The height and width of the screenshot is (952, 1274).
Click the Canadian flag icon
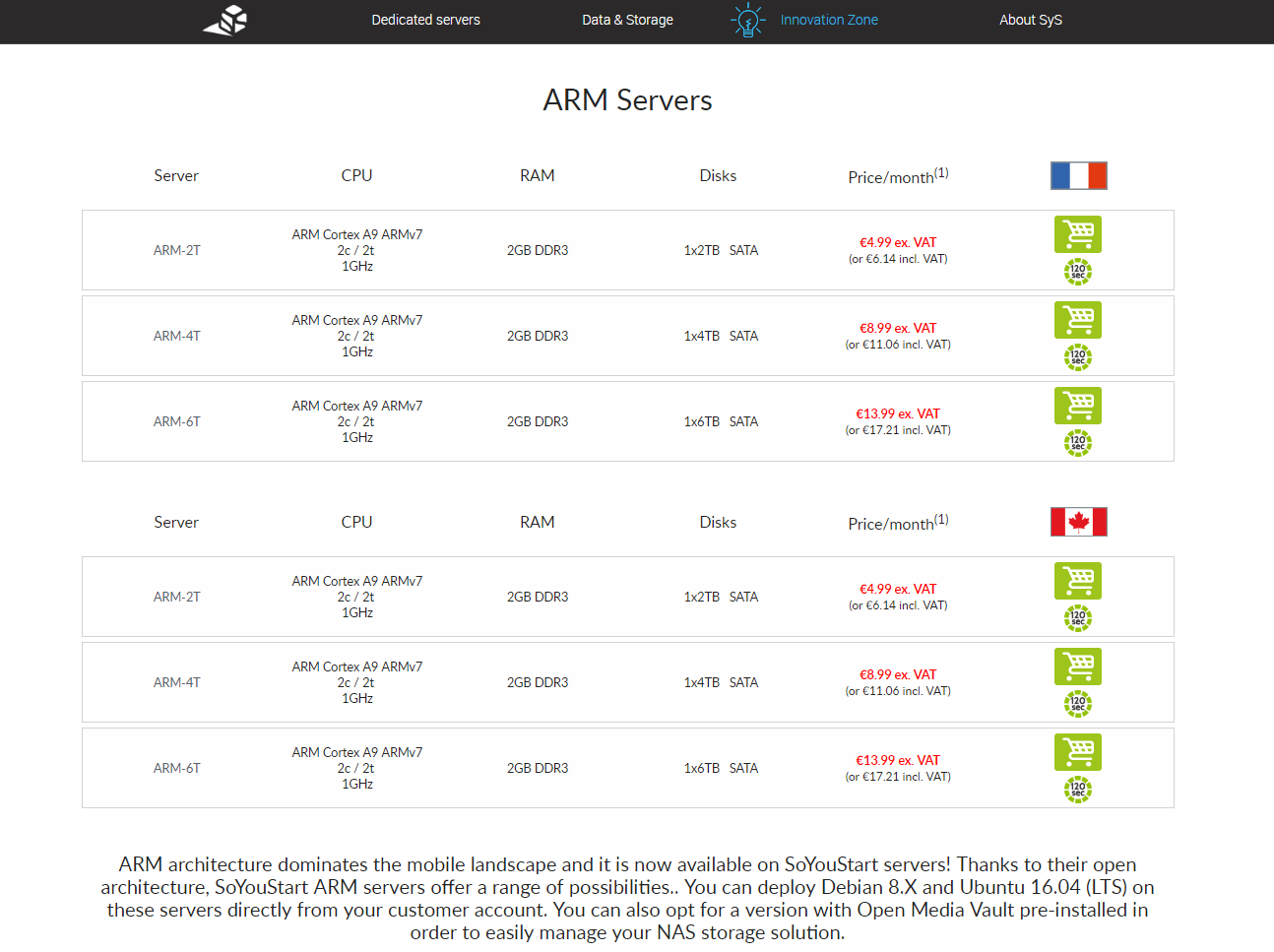point(1079,522)
